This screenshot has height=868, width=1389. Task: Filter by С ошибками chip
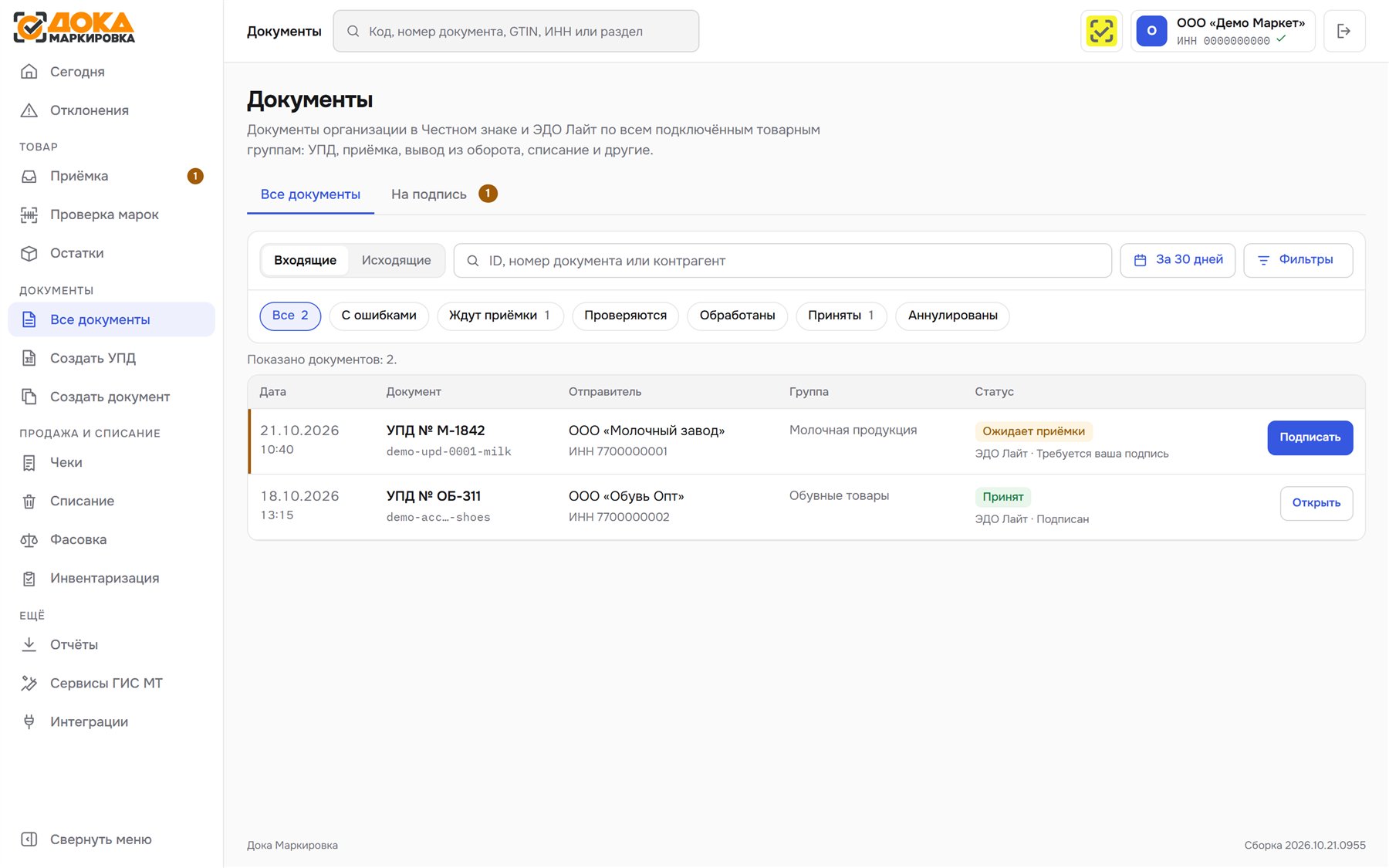[379, 316]
